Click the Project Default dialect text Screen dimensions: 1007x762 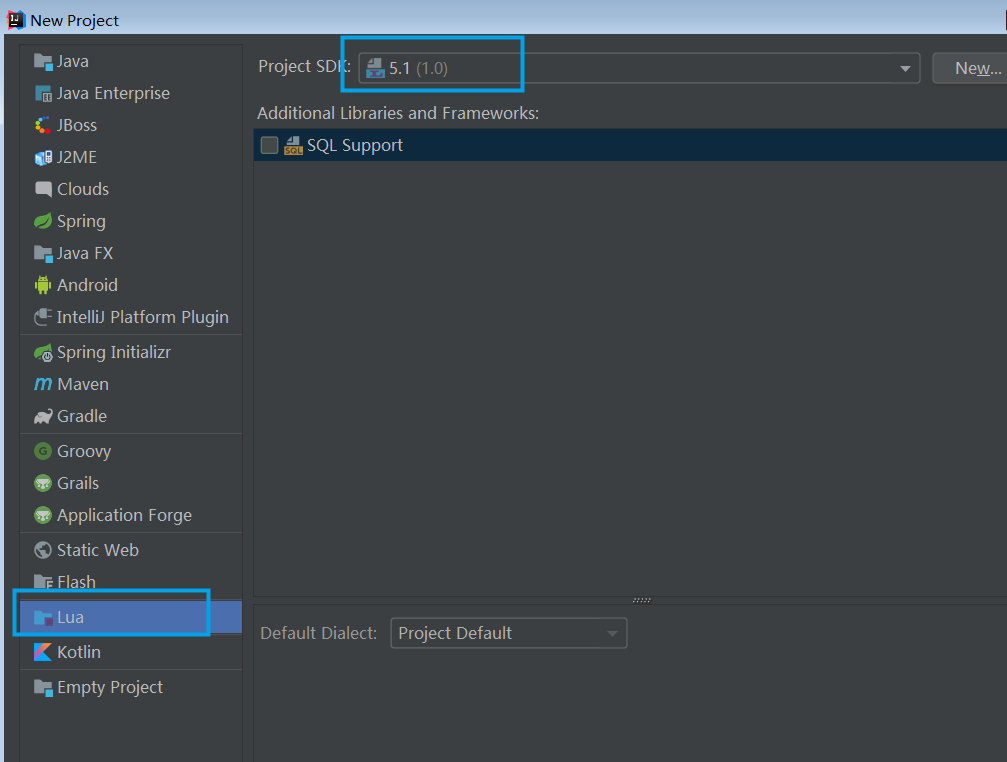tap(455, 634)
